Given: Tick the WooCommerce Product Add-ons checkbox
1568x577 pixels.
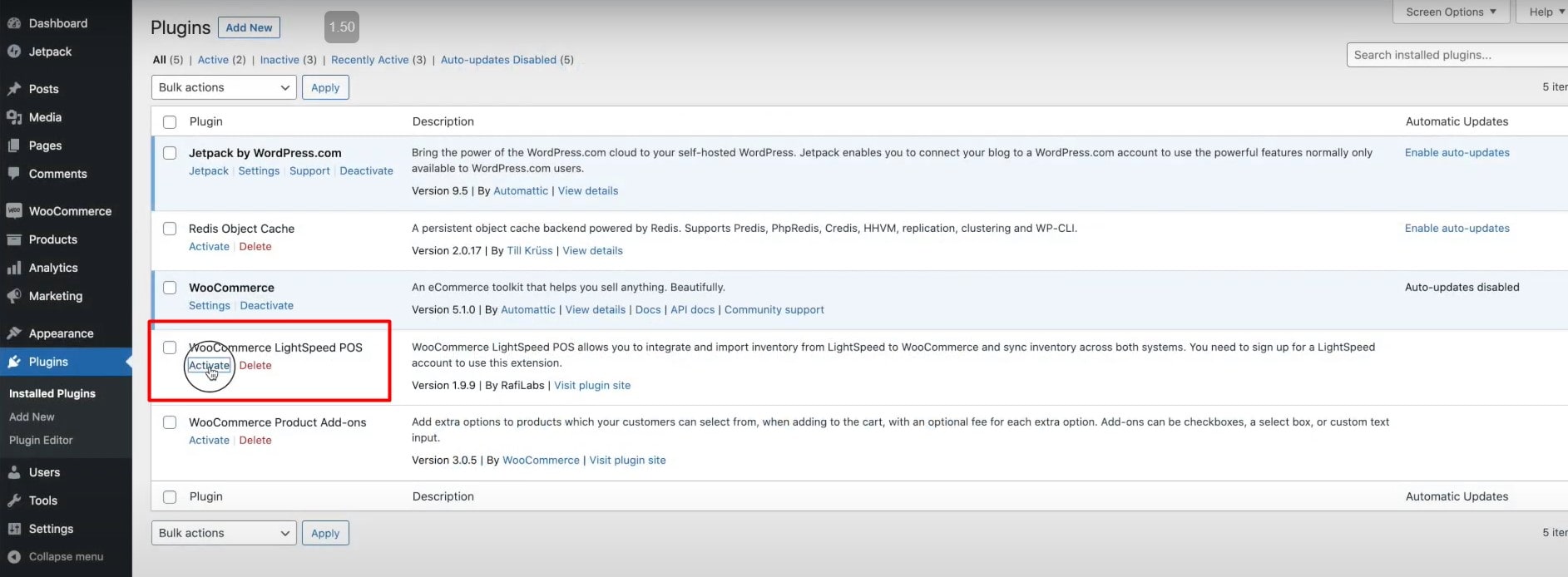Looking at the screenshot, I should coord(170,422).
